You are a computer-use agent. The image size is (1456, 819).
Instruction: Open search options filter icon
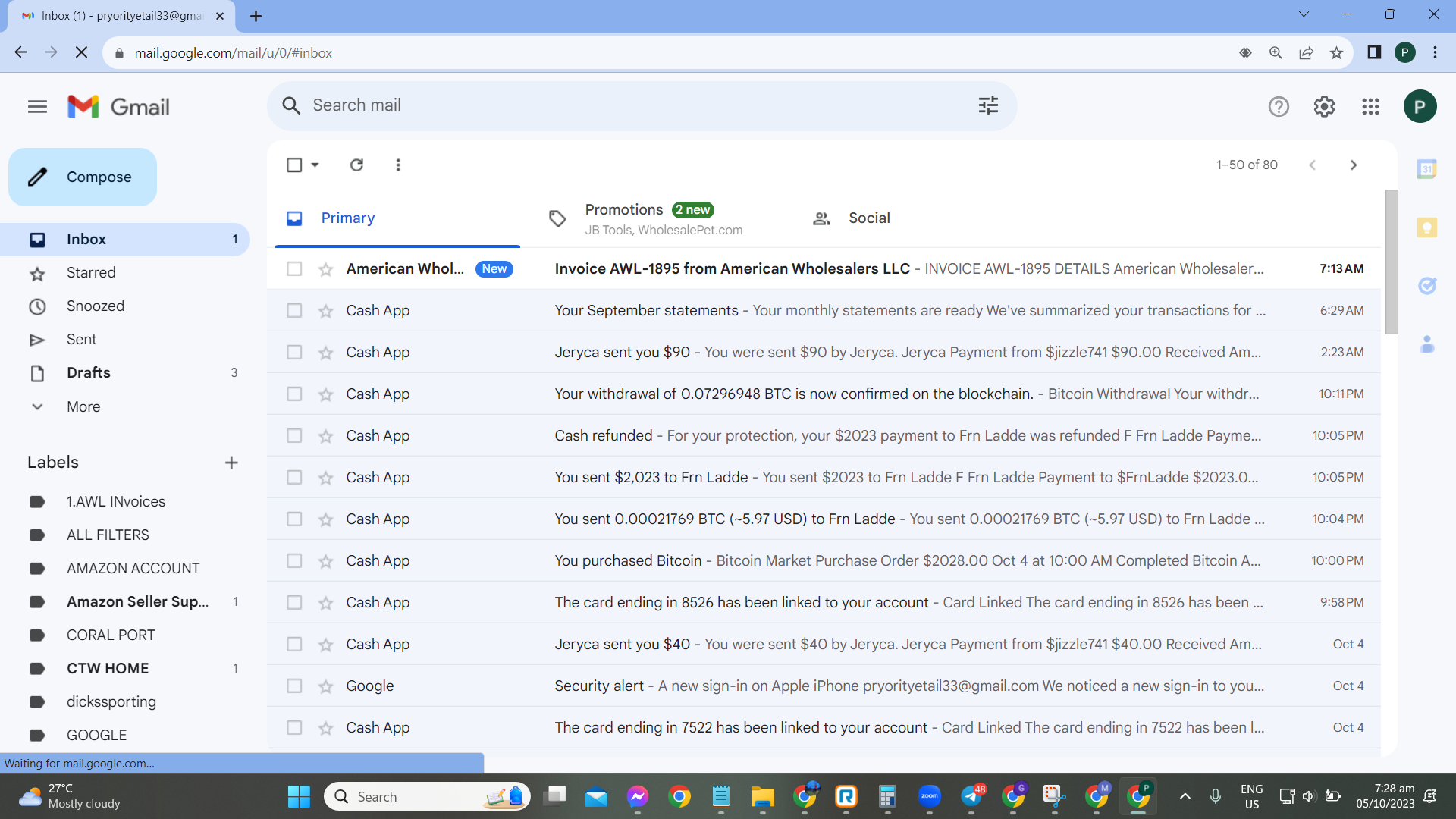click(x=988, y=105)
